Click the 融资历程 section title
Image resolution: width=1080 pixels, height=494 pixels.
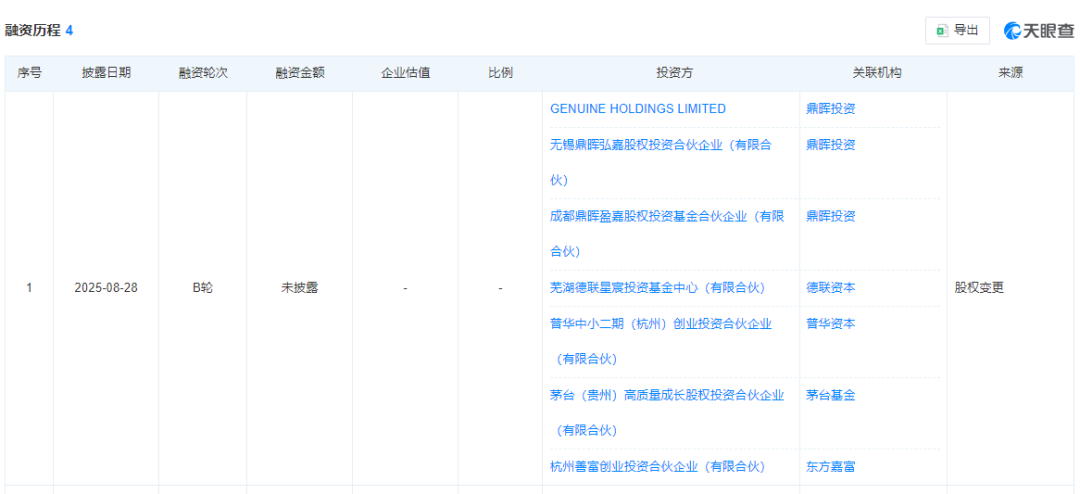(x=33, y=30)
